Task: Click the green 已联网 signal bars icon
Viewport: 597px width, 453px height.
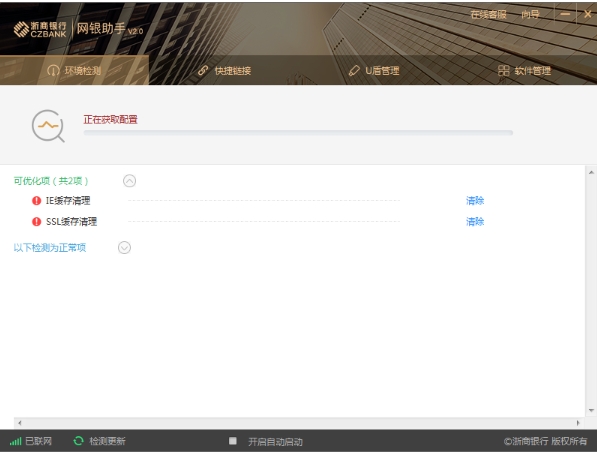Action: click(x=16, y=441)
